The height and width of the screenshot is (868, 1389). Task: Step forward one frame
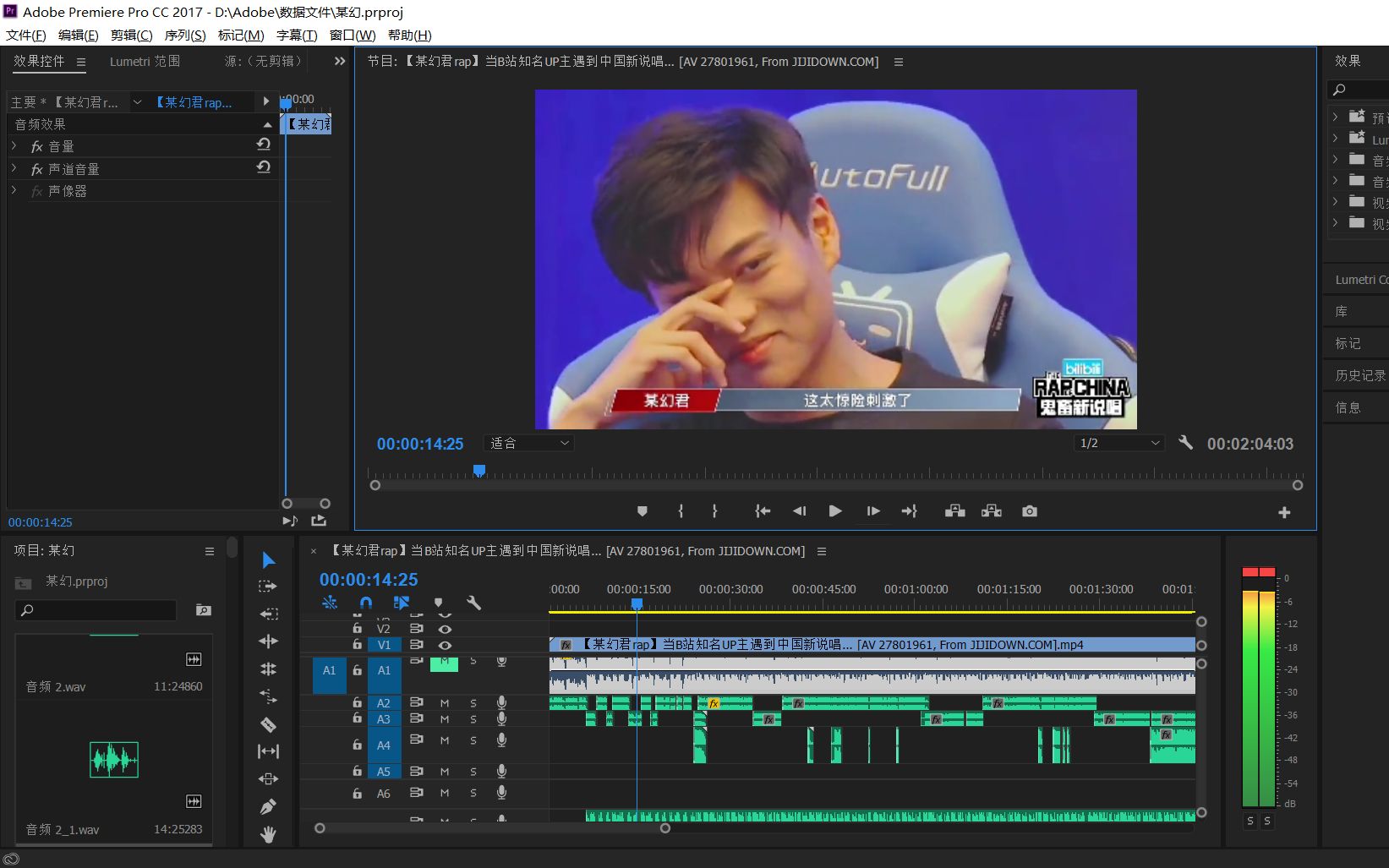click(x=873, y=511)
